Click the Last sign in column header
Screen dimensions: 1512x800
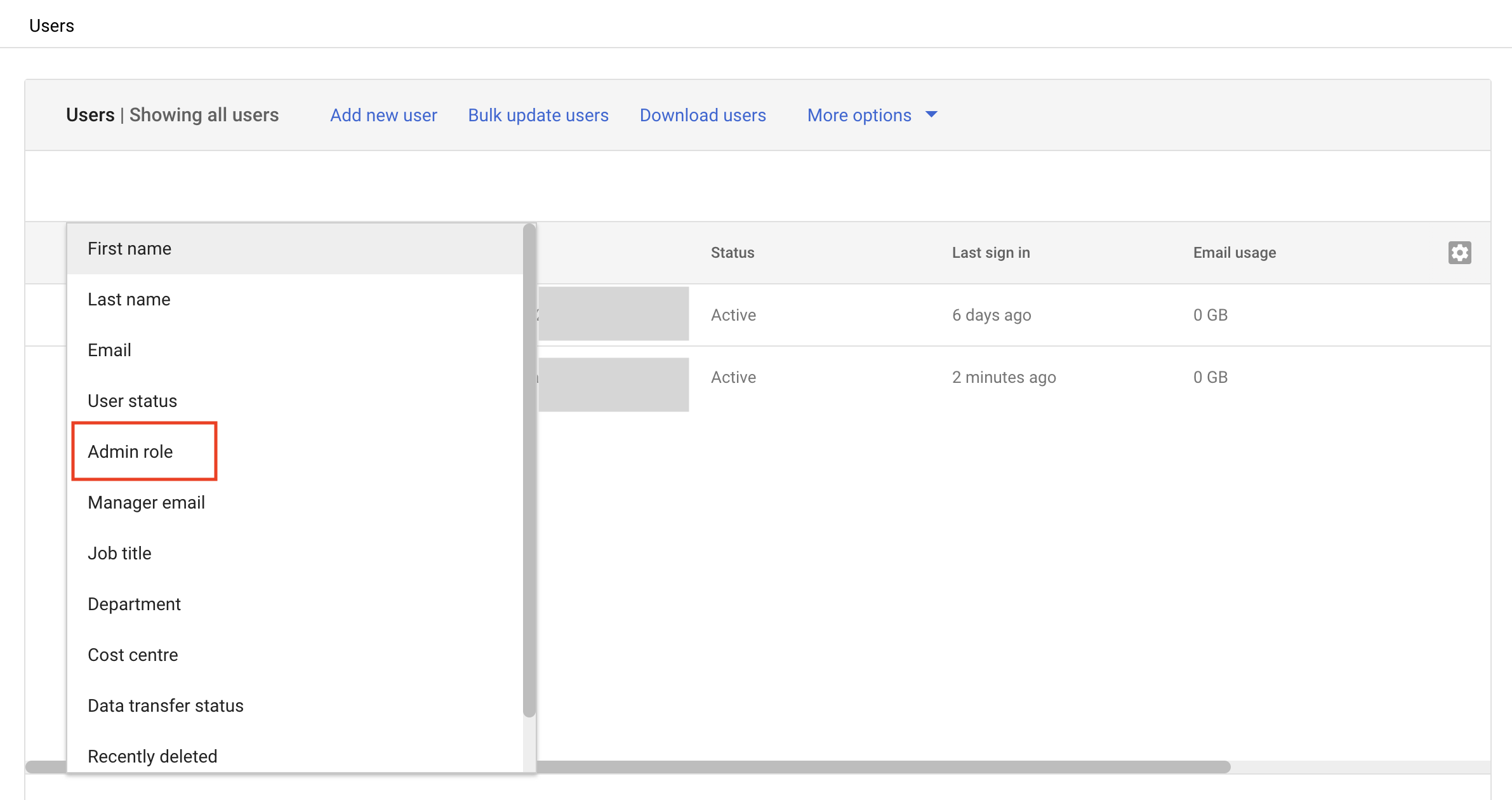pyautogui.click(x=990, y=253)
